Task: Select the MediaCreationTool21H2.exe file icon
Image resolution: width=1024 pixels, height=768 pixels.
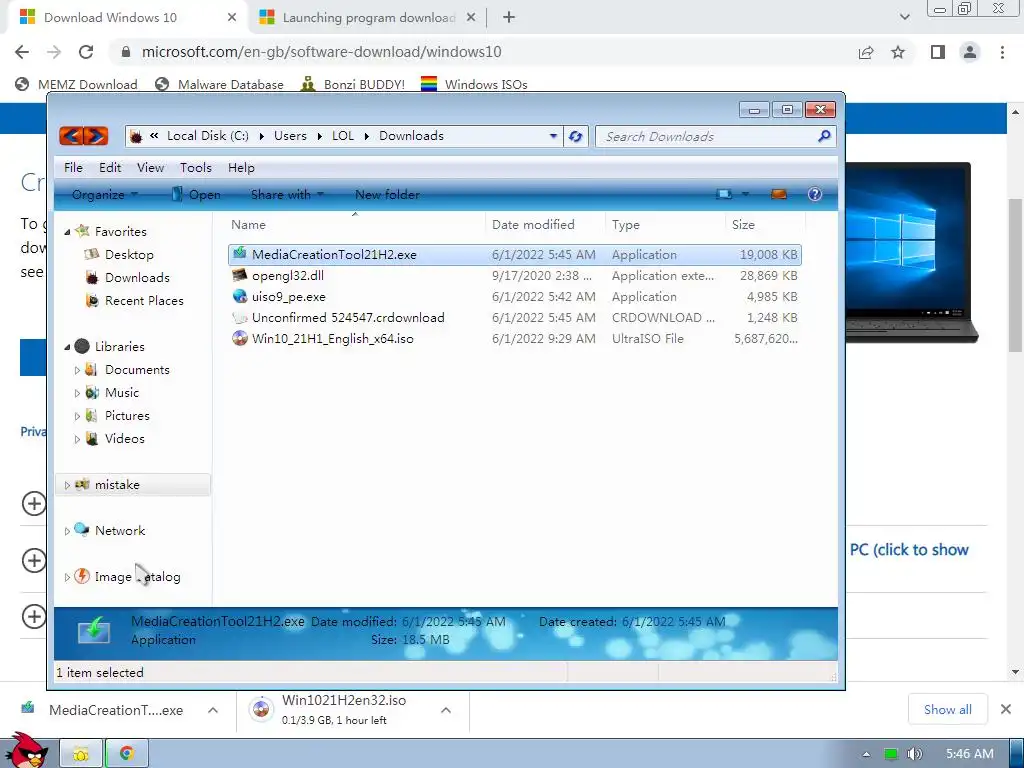Action: (x=240, y=254)
